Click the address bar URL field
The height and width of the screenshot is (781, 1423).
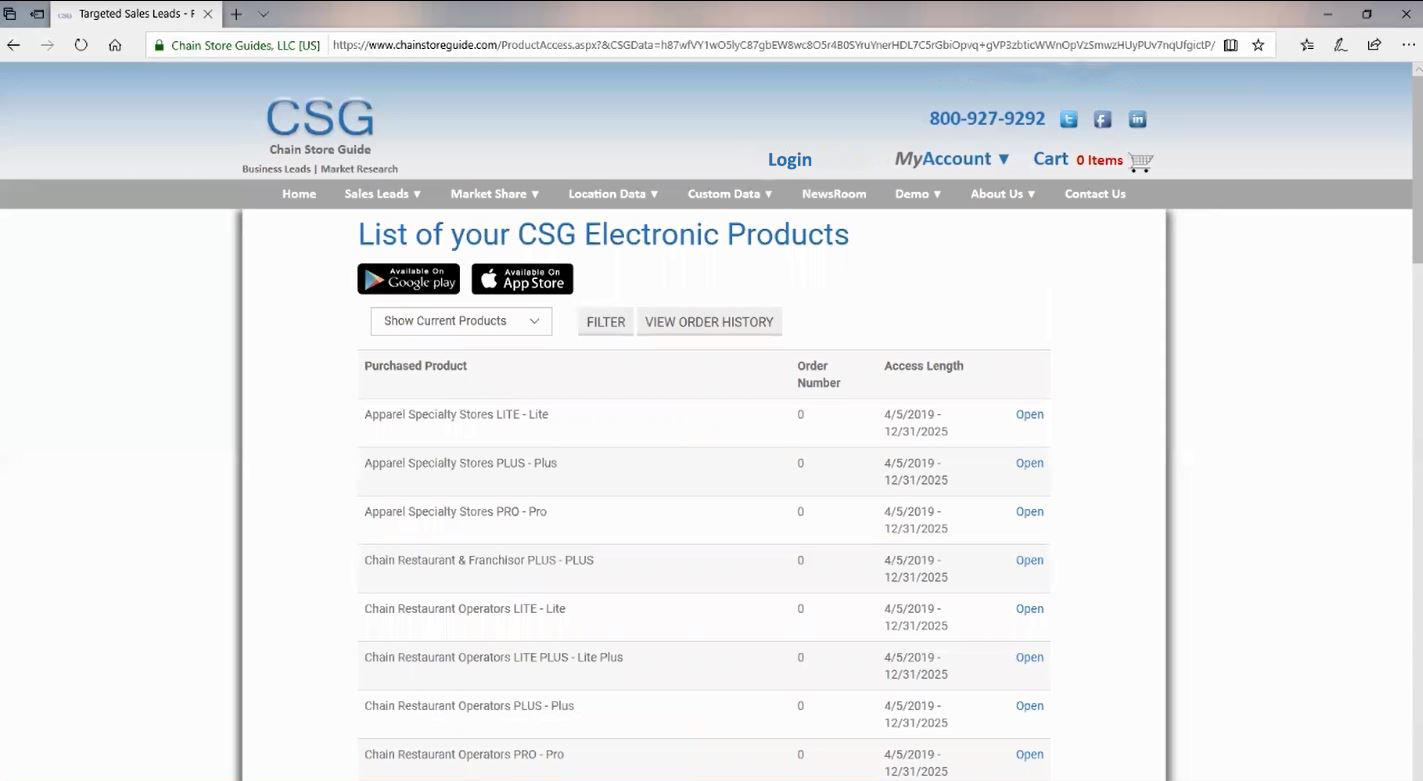(772, 45)
